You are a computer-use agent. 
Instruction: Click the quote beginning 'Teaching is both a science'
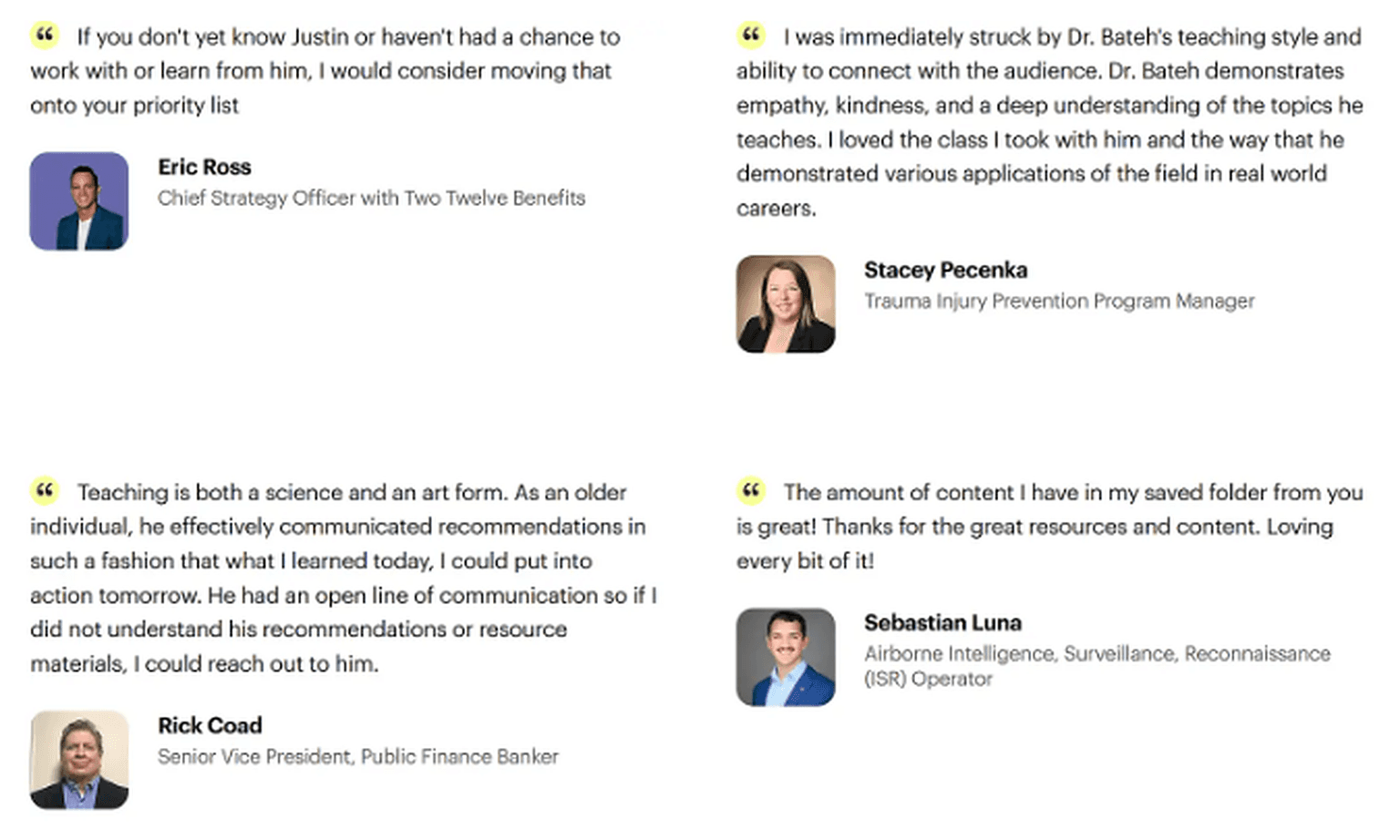point(342,579)
